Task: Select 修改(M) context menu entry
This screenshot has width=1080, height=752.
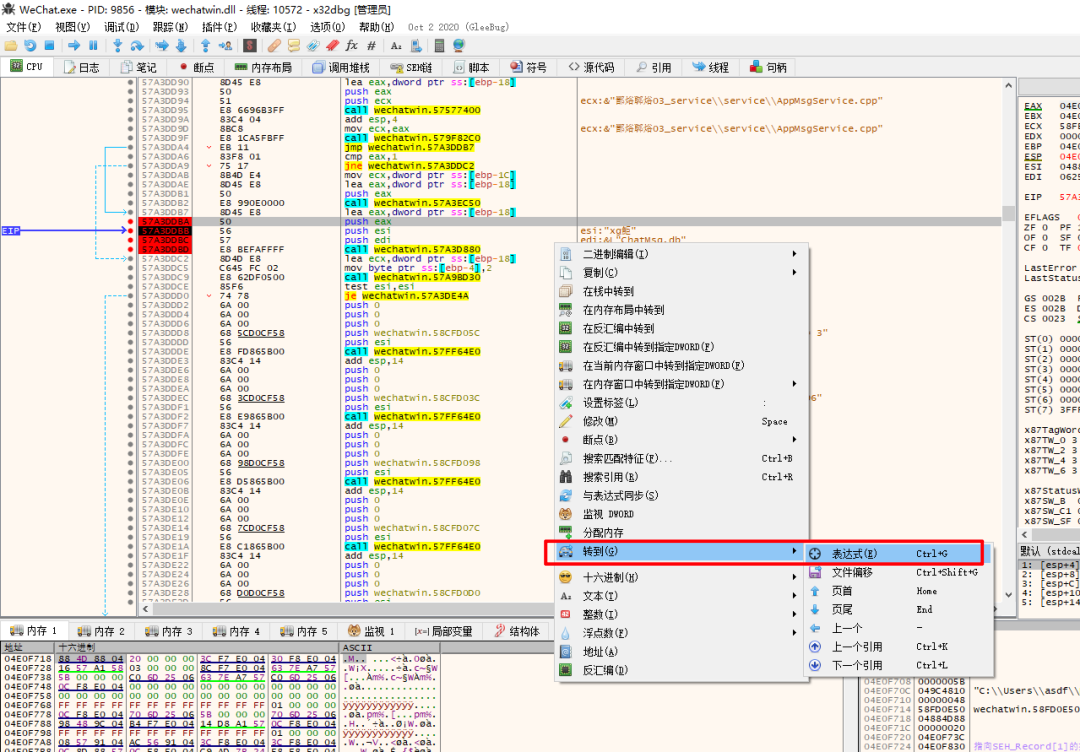Action: click(x=681, y=421)
